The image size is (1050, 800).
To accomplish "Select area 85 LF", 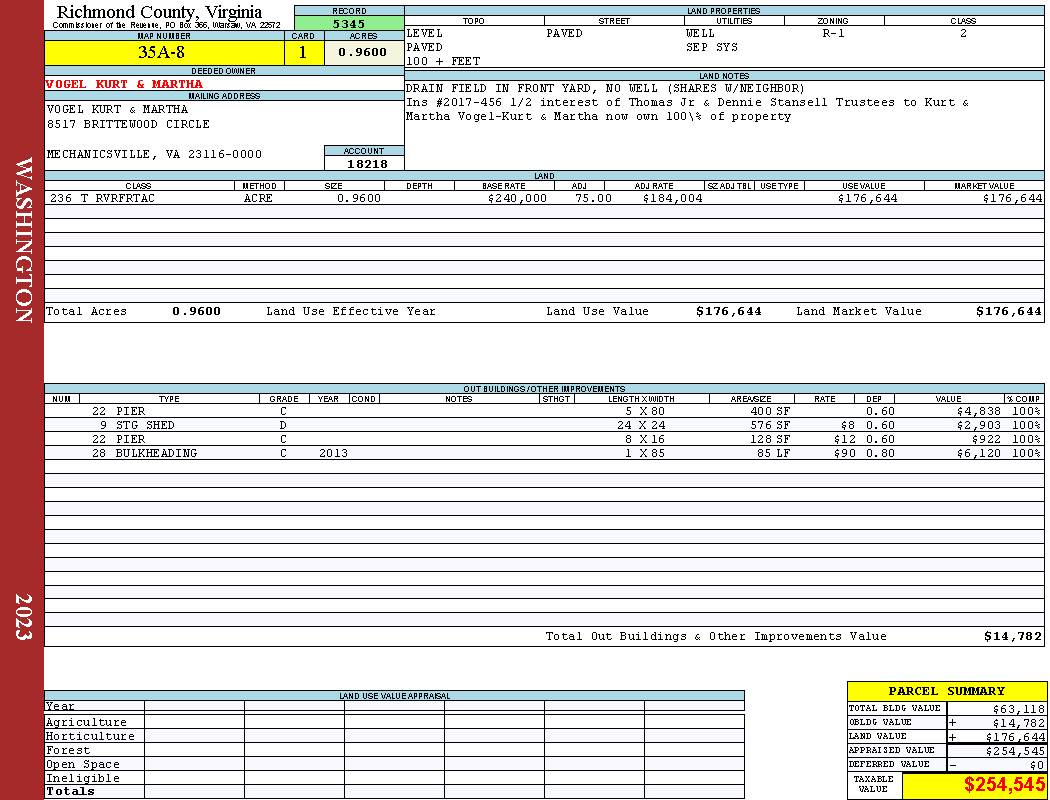I will (x=773, y=453).
